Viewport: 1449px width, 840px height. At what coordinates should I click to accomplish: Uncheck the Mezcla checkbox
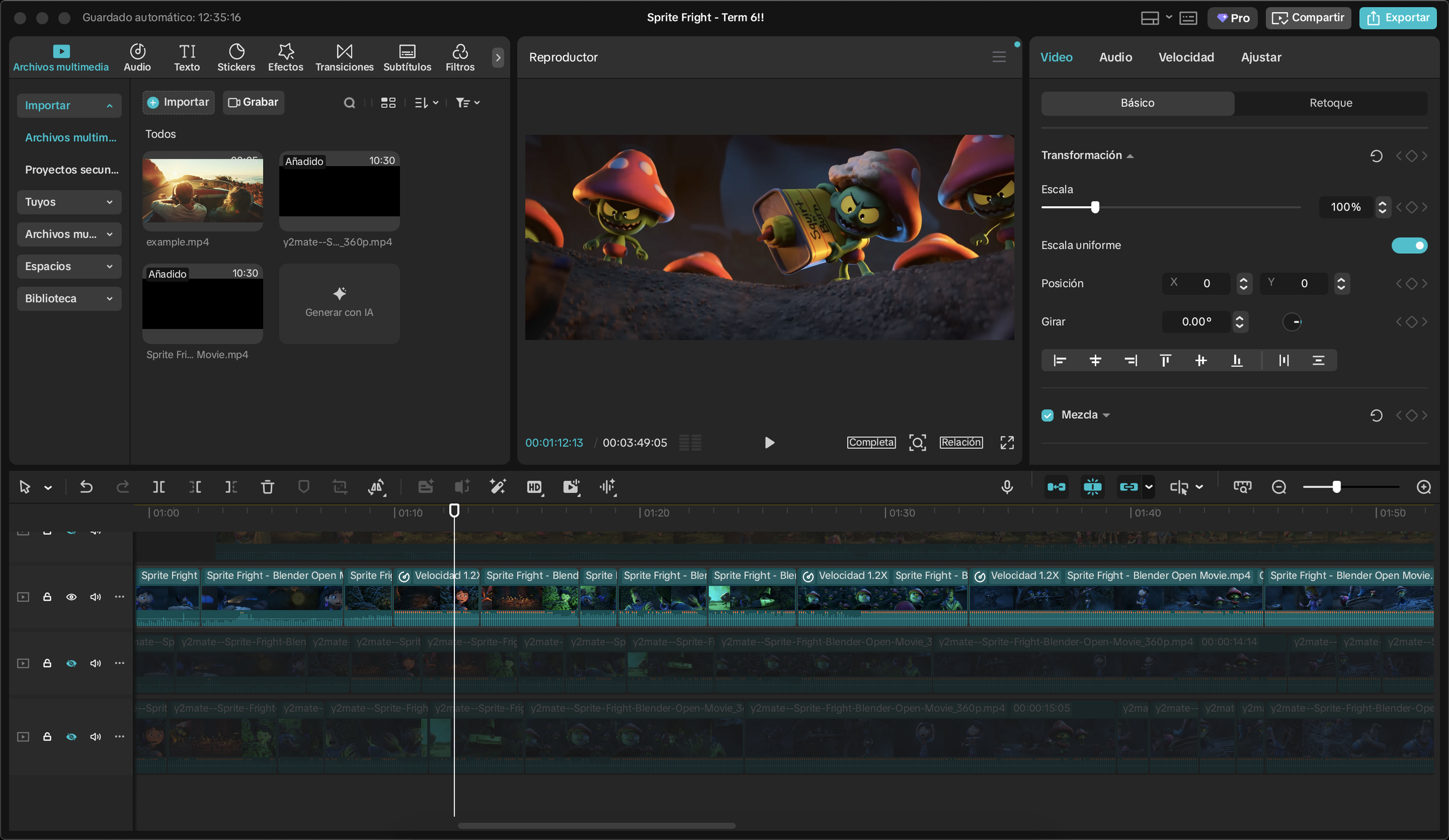click(1047, 415)
